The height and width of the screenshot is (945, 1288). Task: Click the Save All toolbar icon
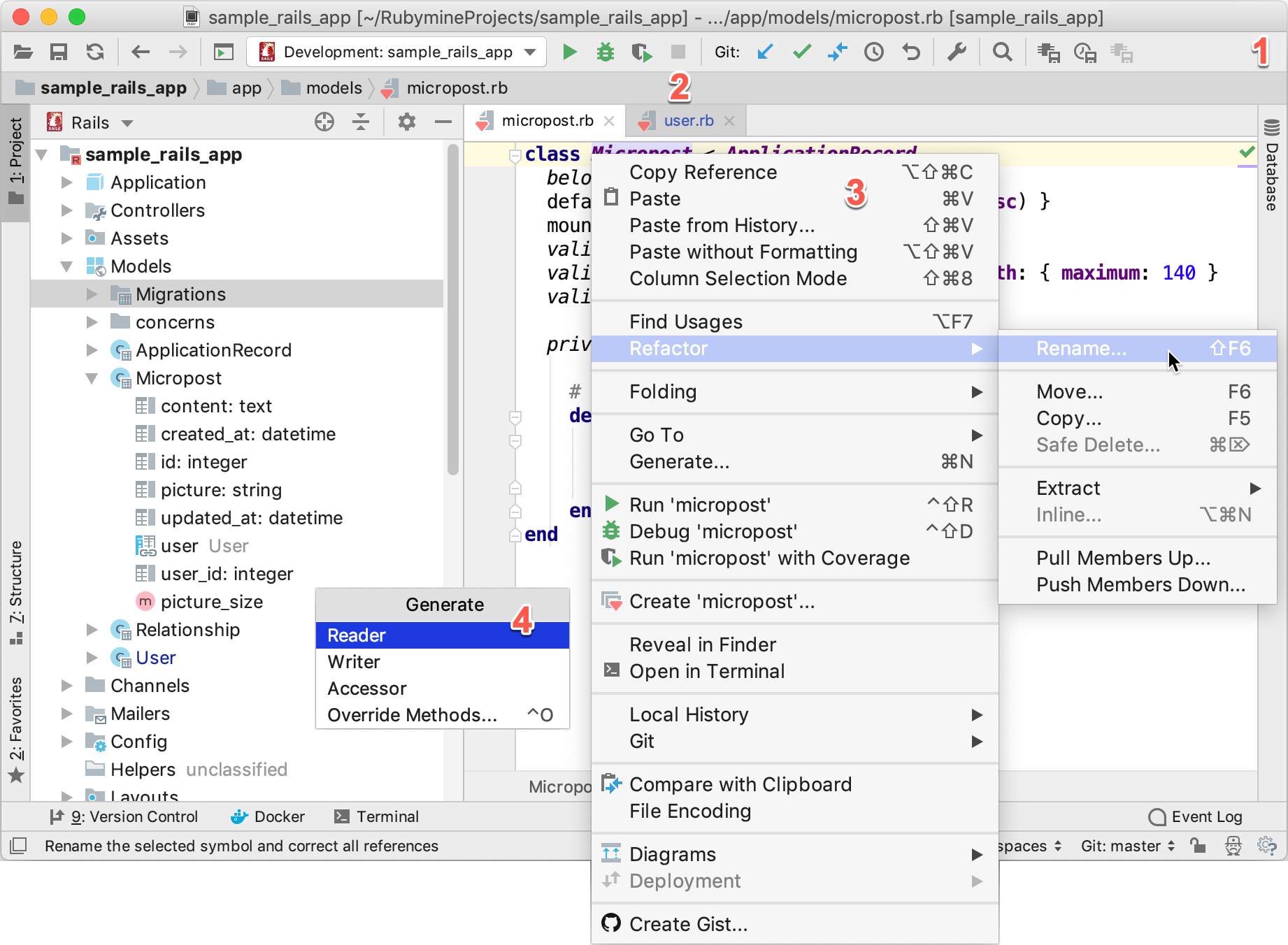pyautogui.click(x=59, y=52)
